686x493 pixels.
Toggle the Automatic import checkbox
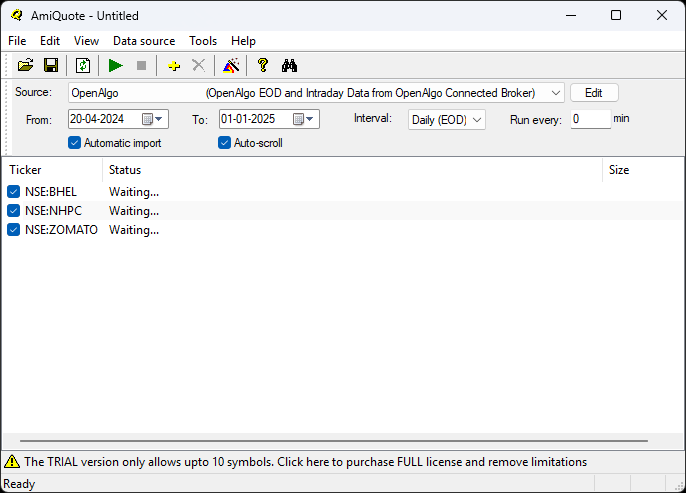(x=74, y=143)
